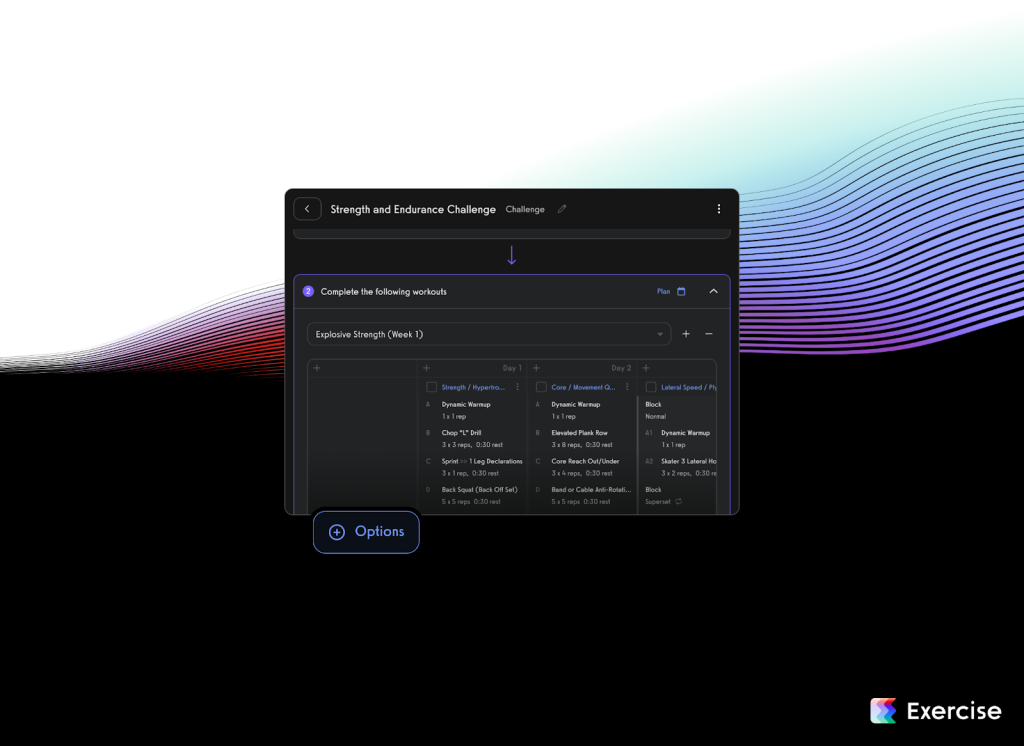The width and height of the screenshot is (1024, 746).
Task: Check the Strength / Hypertrophy workout checkbox
Action: pyautogui.click(x=431, y=387)
